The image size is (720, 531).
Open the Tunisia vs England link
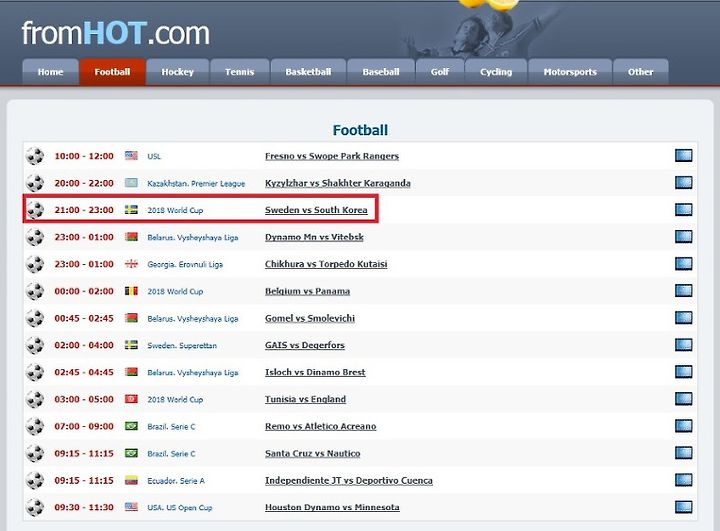click(305, 399)
